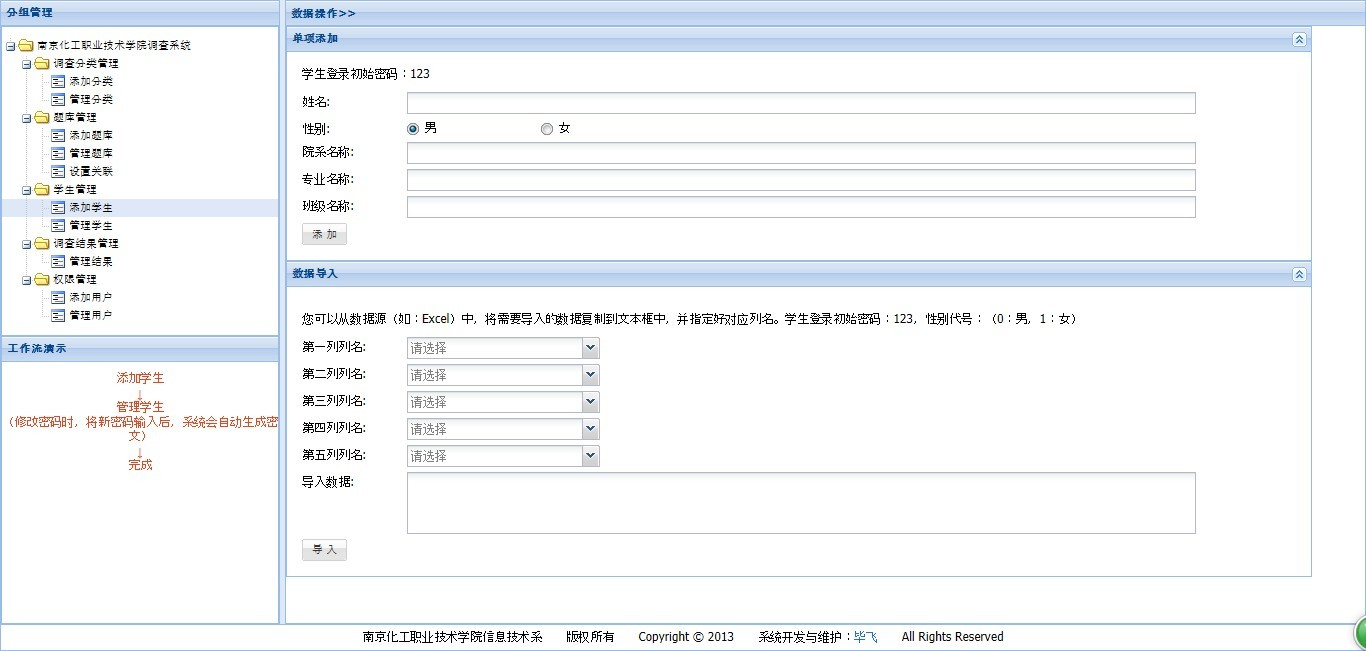This screenshot has width=1366, height=651.
Task: Click the 管理结果 page icon
Action: pyautogui.click(x=58, y=262)
